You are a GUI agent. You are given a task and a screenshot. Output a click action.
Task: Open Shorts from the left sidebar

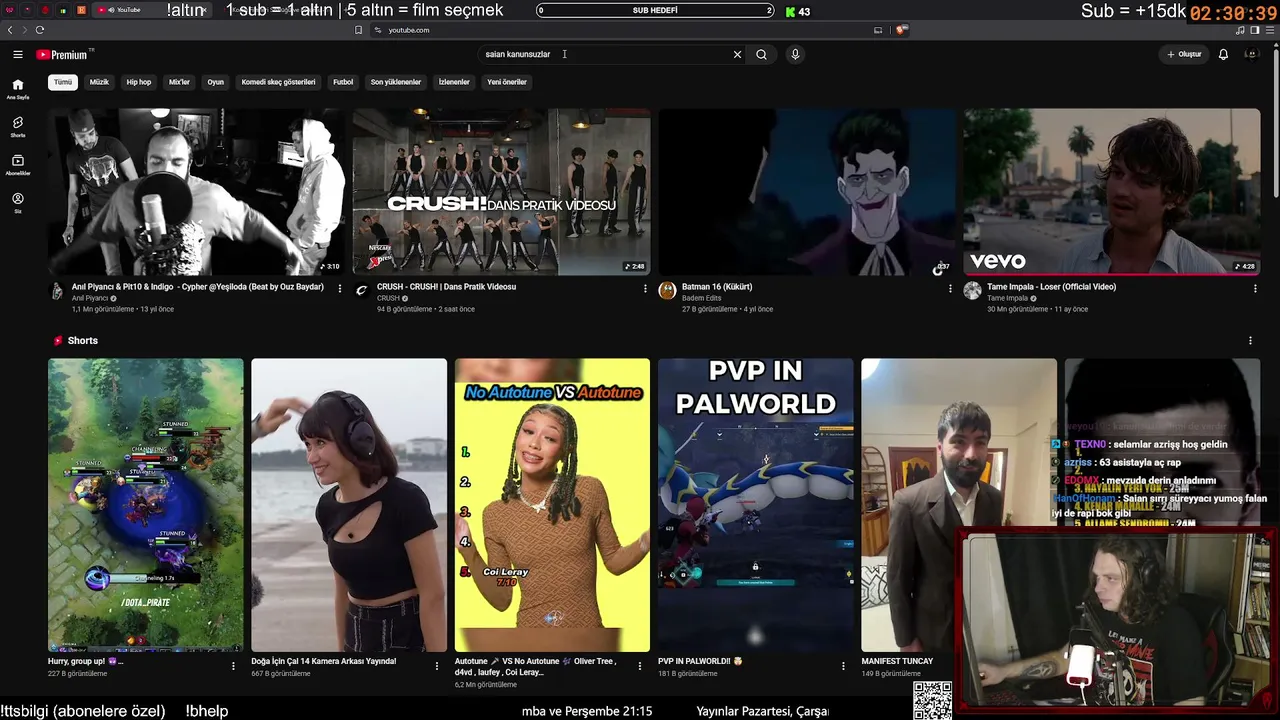coord(18,127)
